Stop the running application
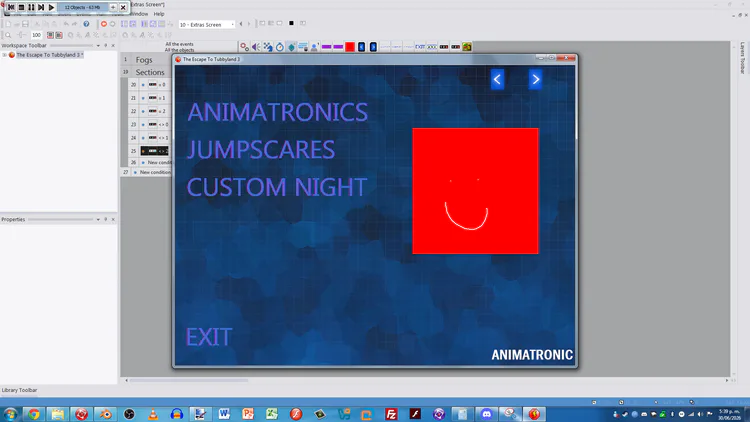This screenshot has width=750, height=422. click(21, 7)
